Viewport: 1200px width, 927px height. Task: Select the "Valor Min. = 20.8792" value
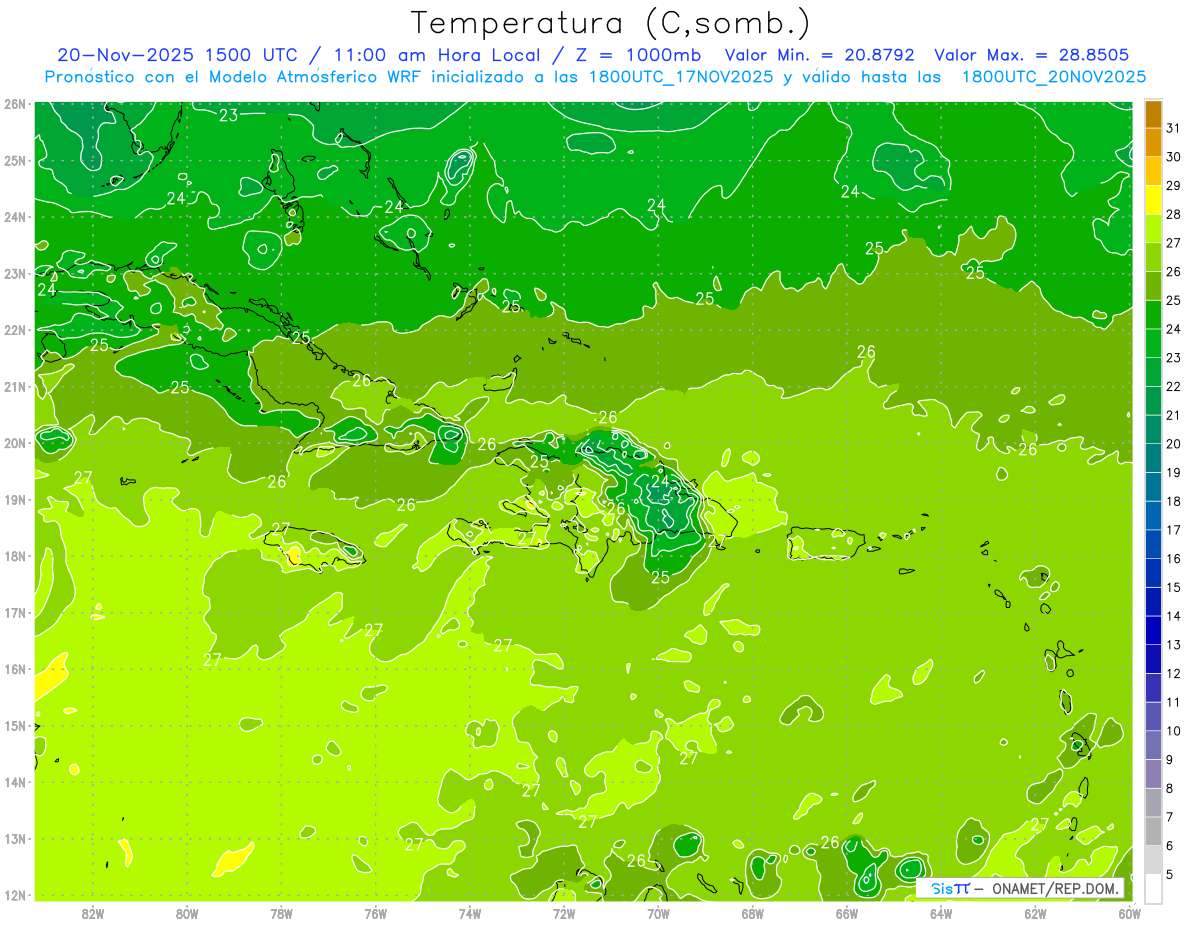pos(822,55)
